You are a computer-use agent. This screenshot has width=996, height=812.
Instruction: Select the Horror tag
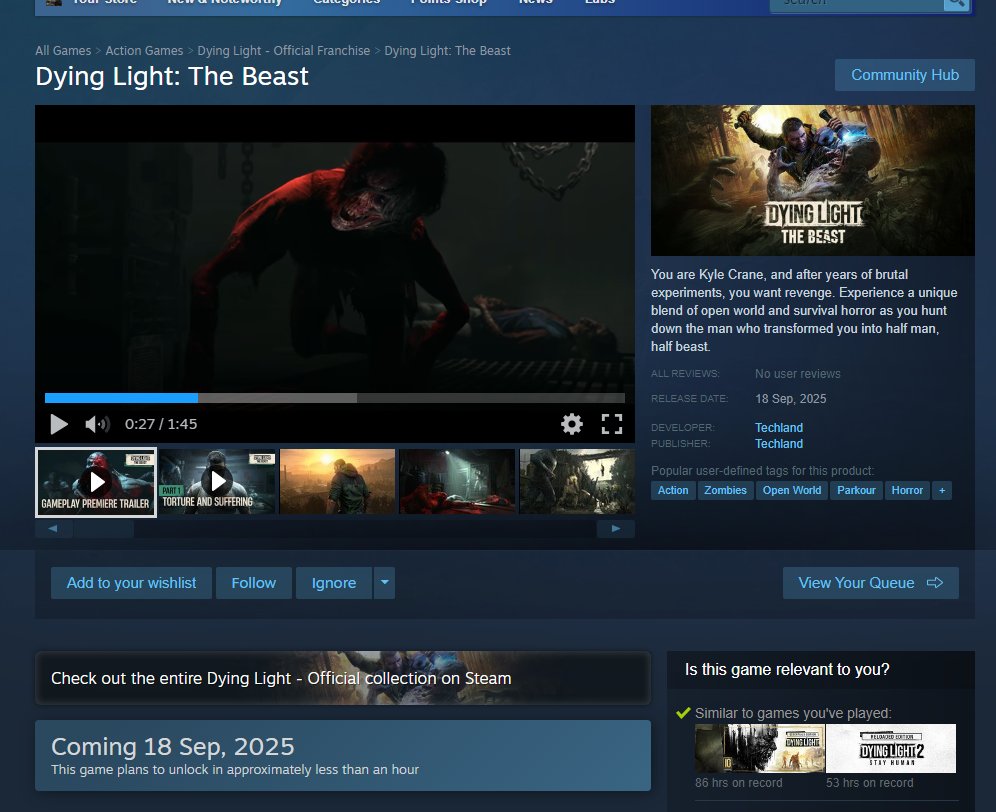pyautogui.click(x=907, y=491)
